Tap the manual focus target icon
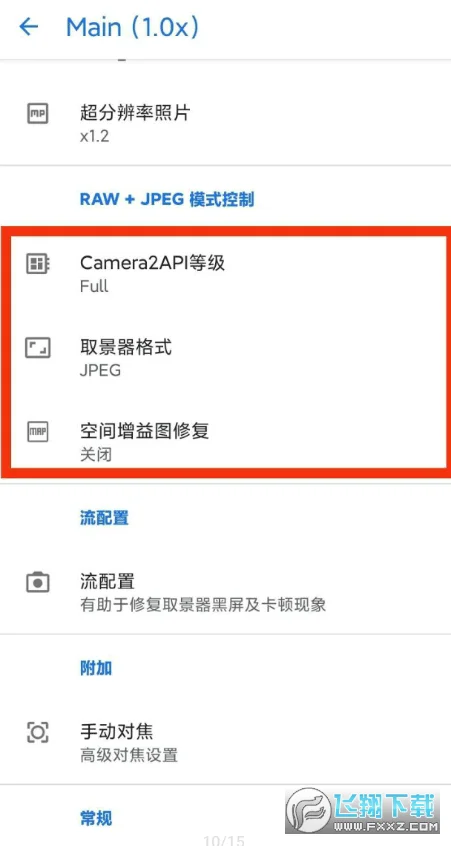The width and height of the screenshot is (451, 846). [x=38, y=732]
